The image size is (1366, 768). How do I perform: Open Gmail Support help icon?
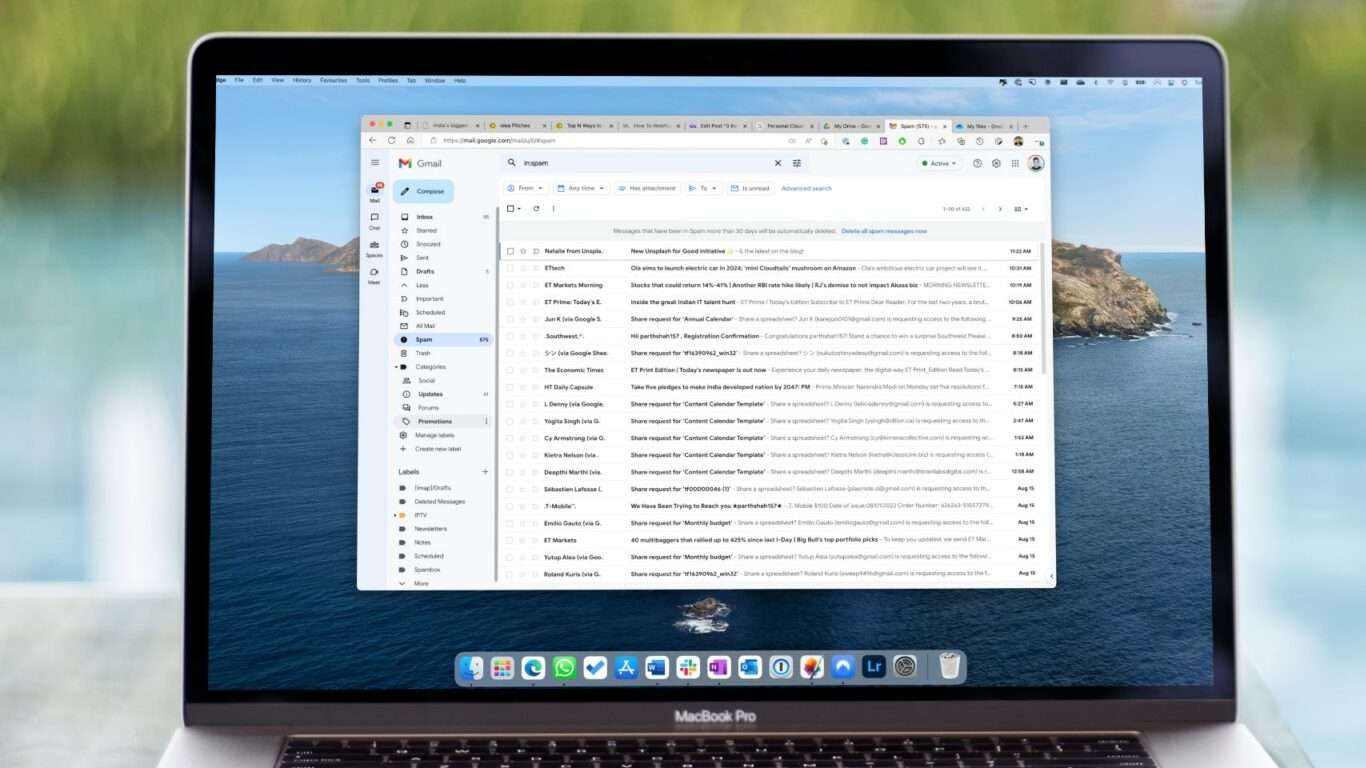tap(978, 163)
